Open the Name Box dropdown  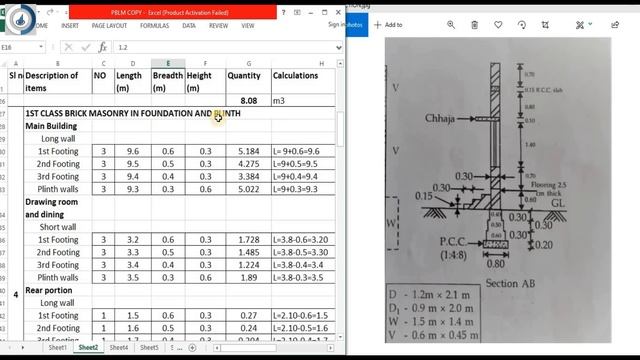tap(41, 47)
